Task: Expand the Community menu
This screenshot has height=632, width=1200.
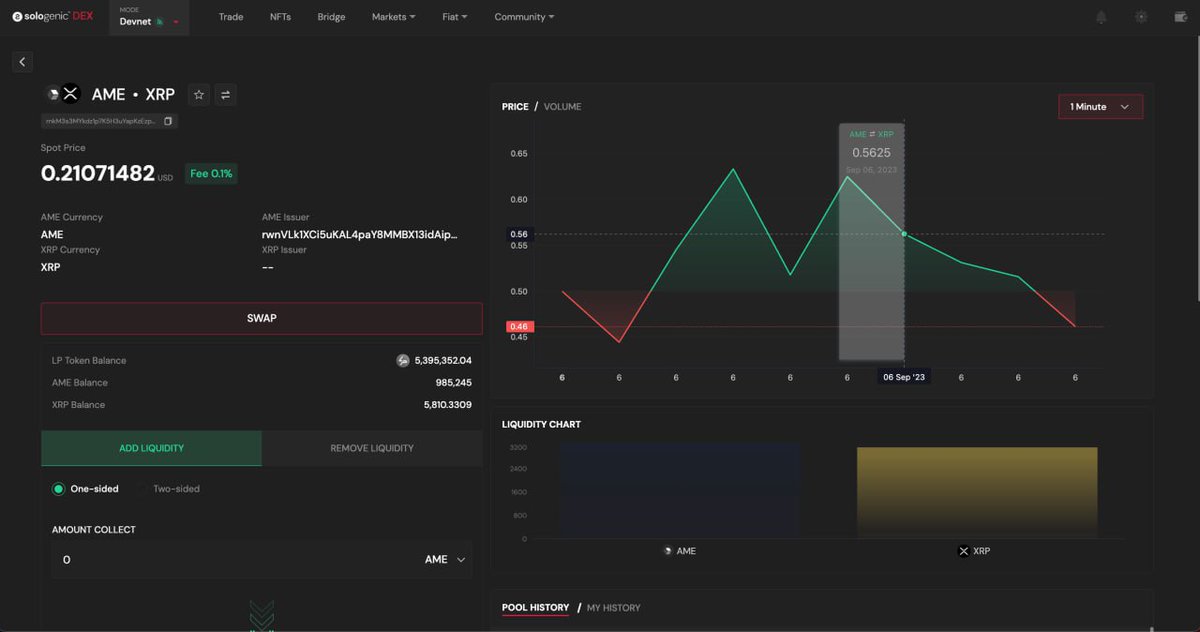Action: 524,17
